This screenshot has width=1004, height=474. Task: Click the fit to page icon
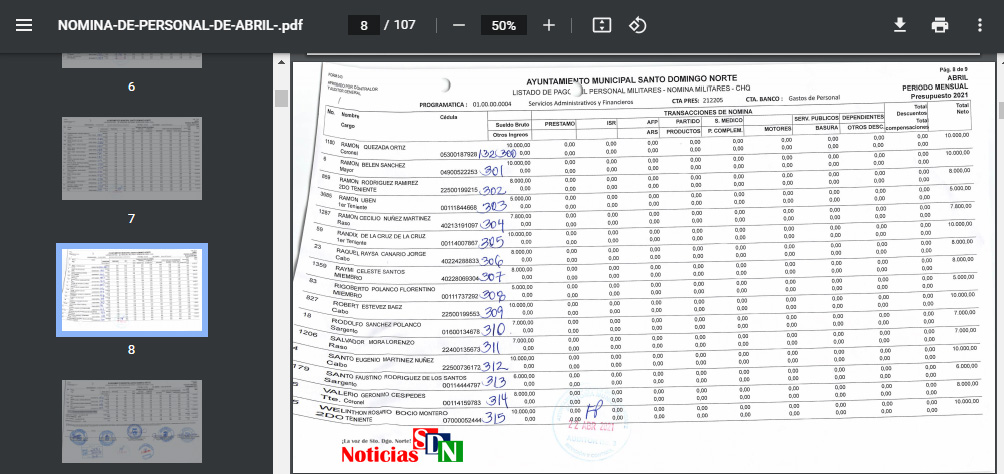[x=601, y=25]
